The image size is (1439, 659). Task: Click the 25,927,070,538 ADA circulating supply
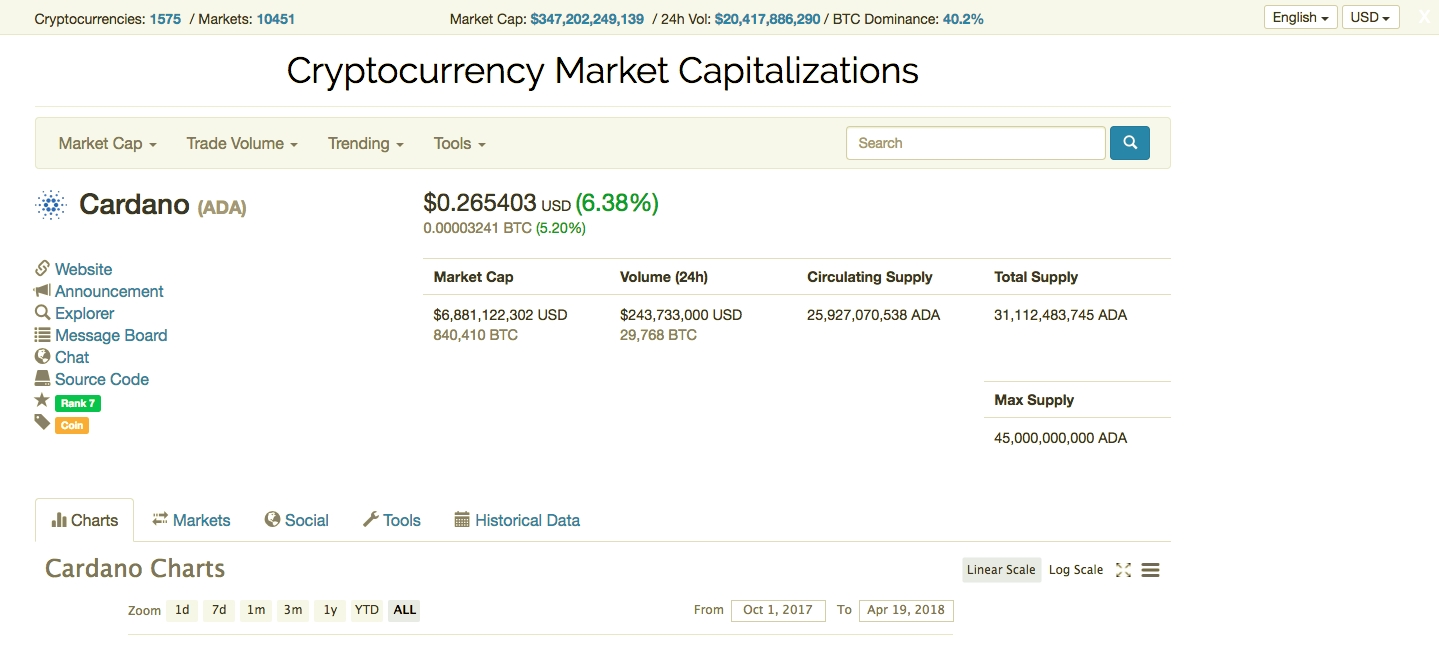(x=874, y=315)
